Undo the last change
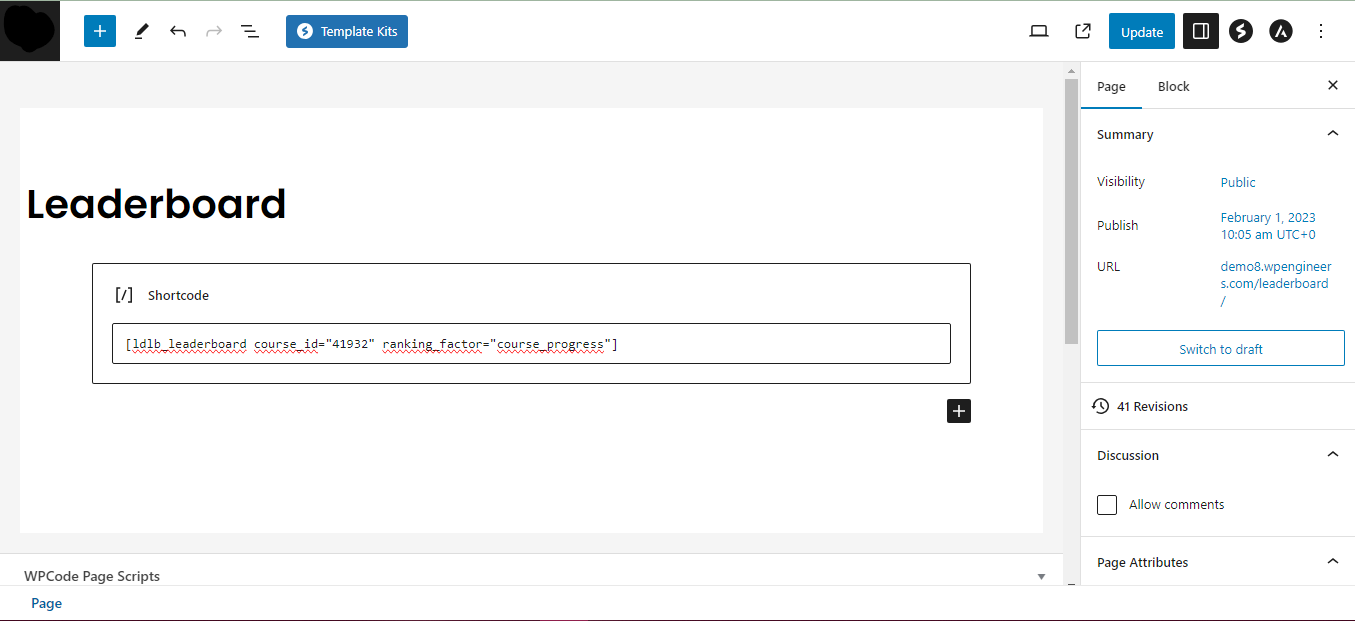This screenshot has height=621, width=1355. pyautogui.click(x=178, y=31)
